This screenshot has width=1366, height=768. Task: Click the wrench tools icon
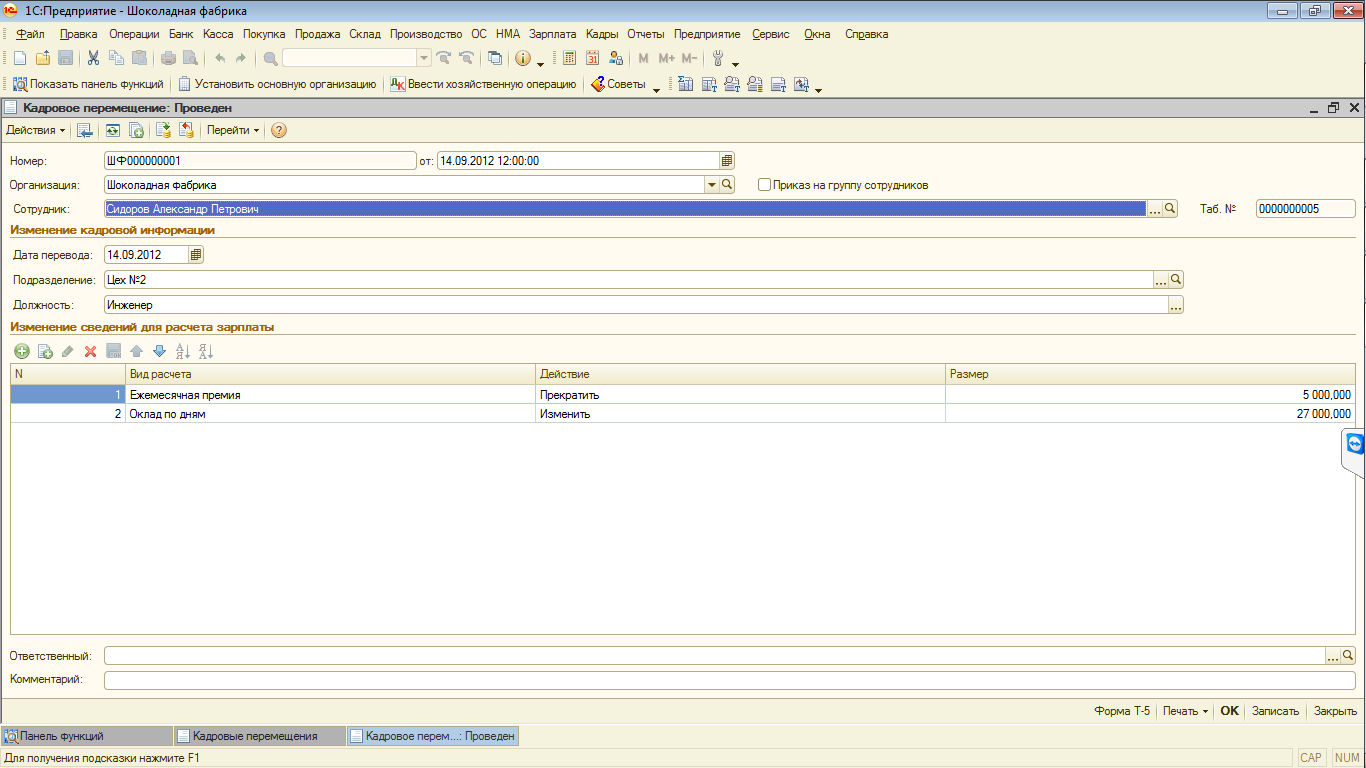[718, 58]
